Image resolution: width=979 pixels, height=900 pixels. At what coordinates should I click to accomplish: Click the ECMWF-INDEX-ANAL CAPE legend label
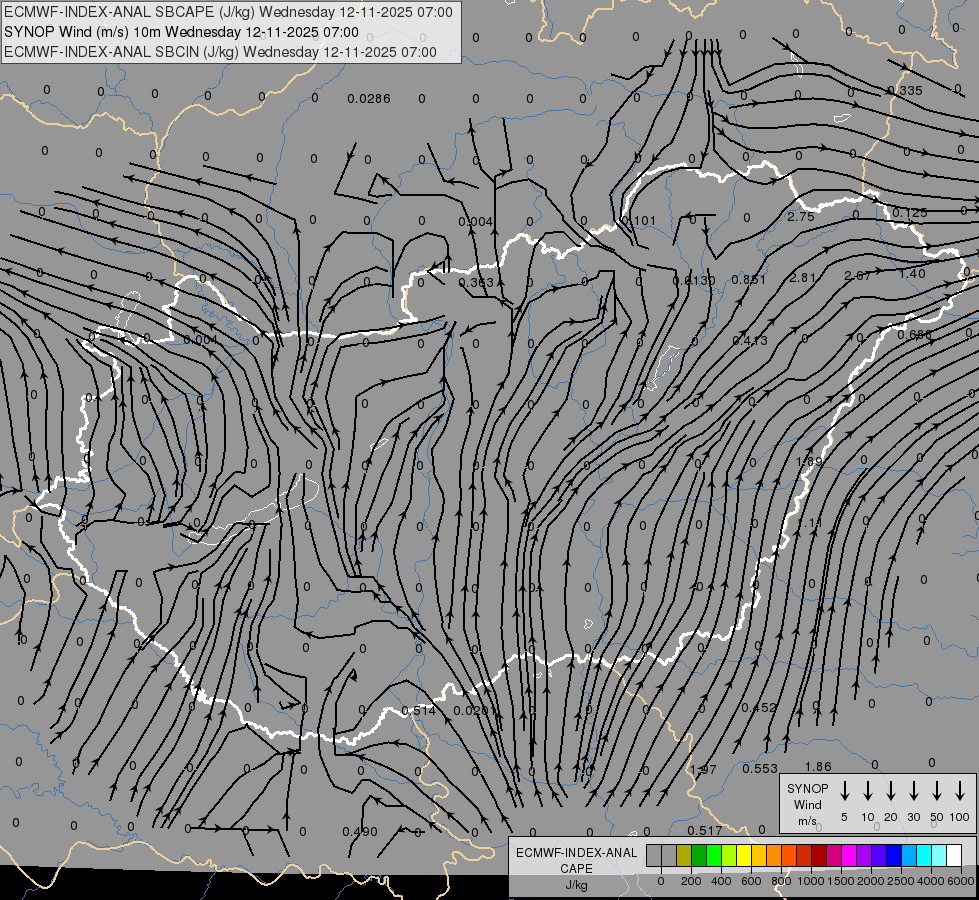point(576,860)
